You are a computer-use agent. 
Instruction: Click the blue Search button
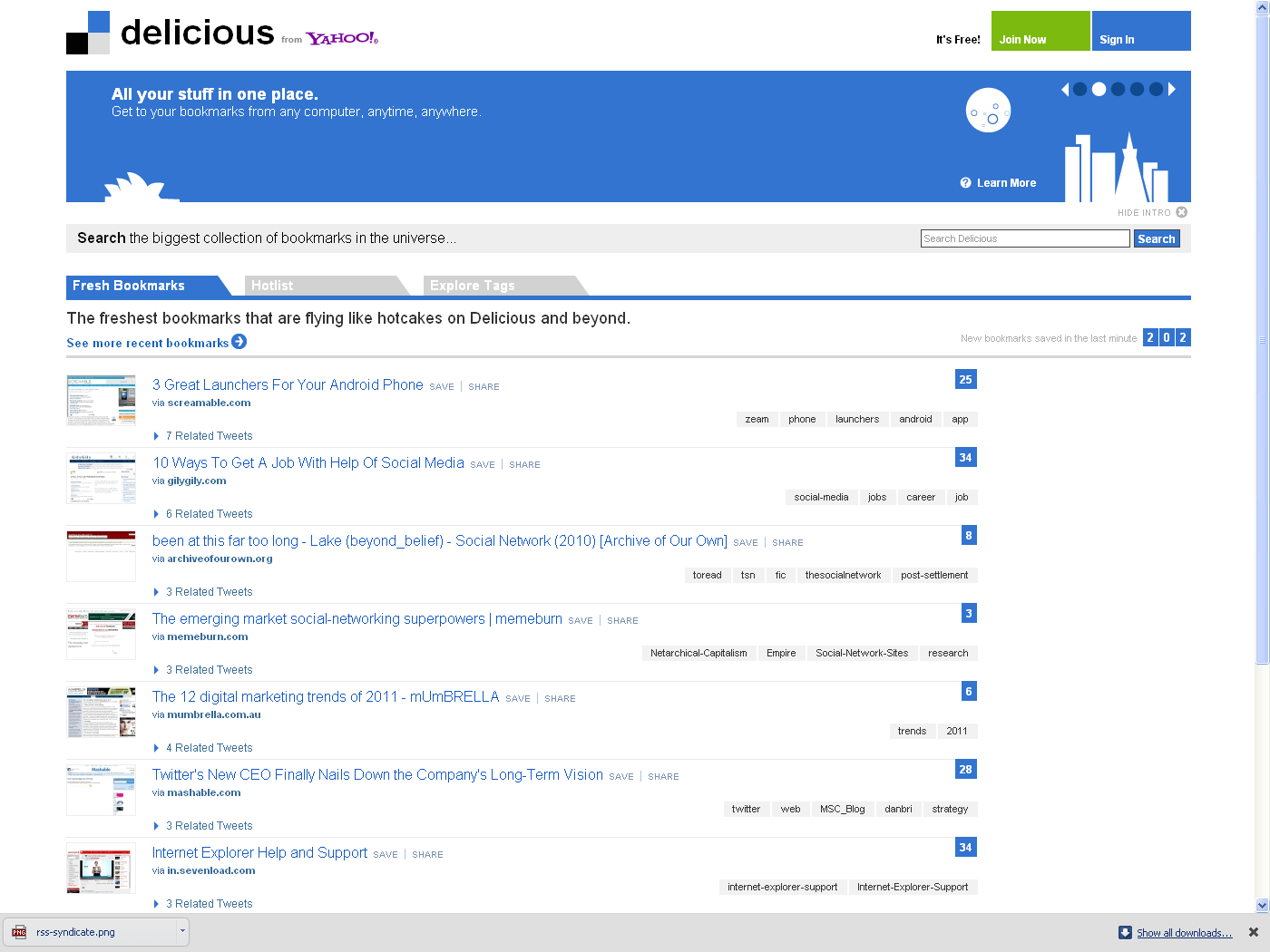1157,238
